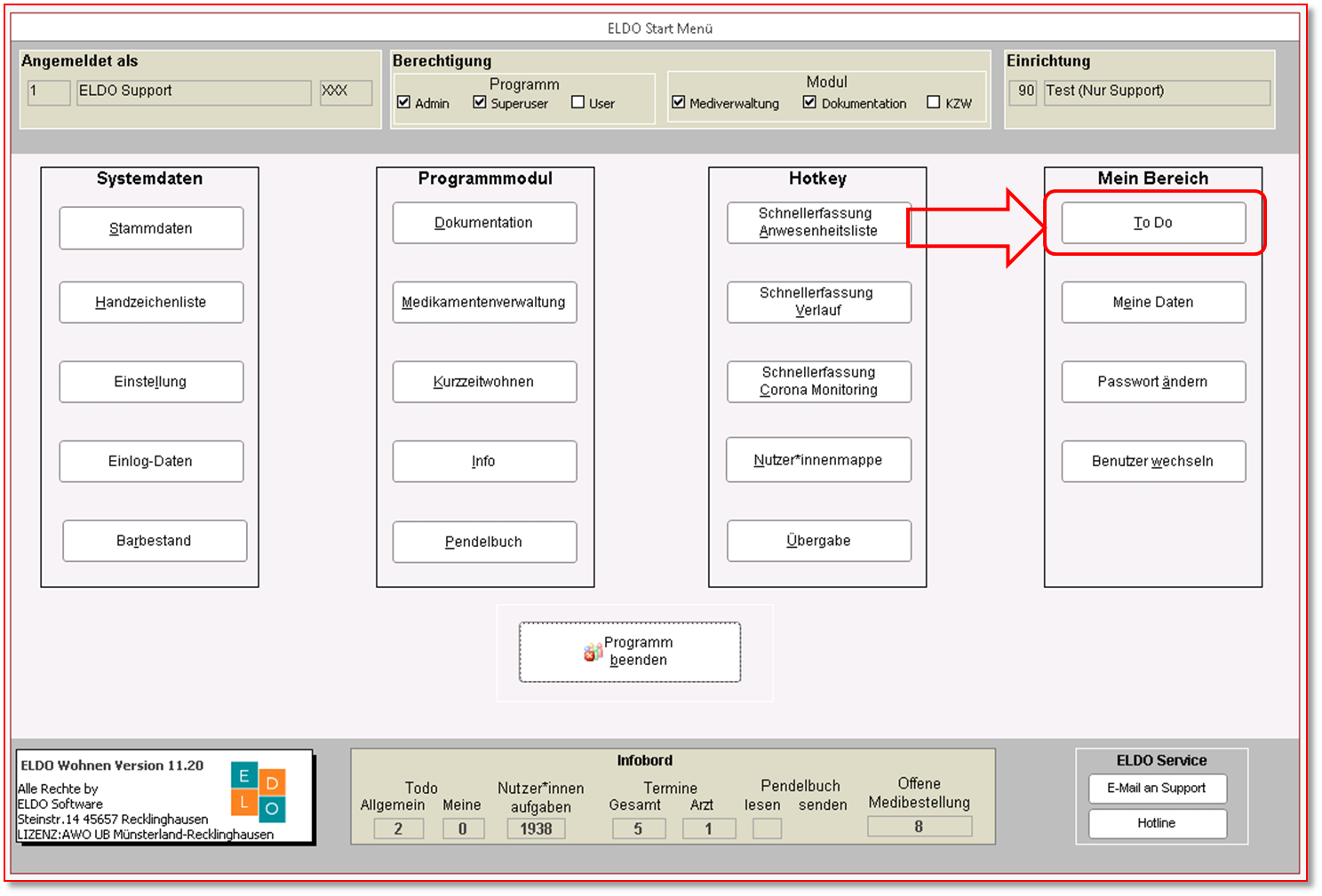
Task: Click the Einrichtung number field 90
Action: point(1023,92)
